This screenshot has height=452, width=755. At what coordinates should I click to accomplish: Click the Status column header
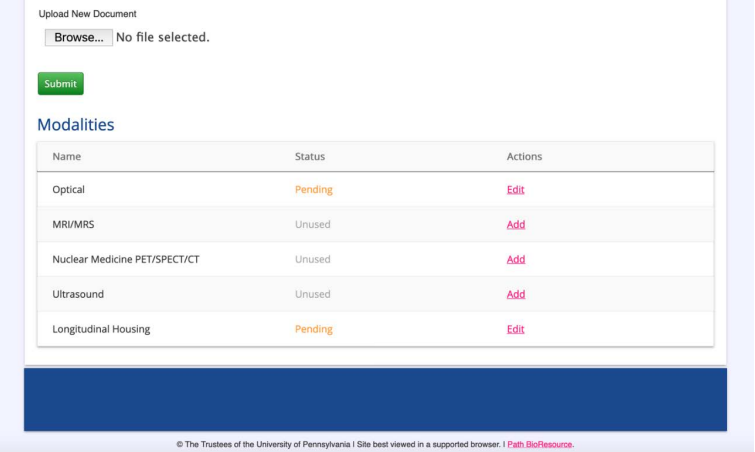pyautogui.click(x=310, y=156)
